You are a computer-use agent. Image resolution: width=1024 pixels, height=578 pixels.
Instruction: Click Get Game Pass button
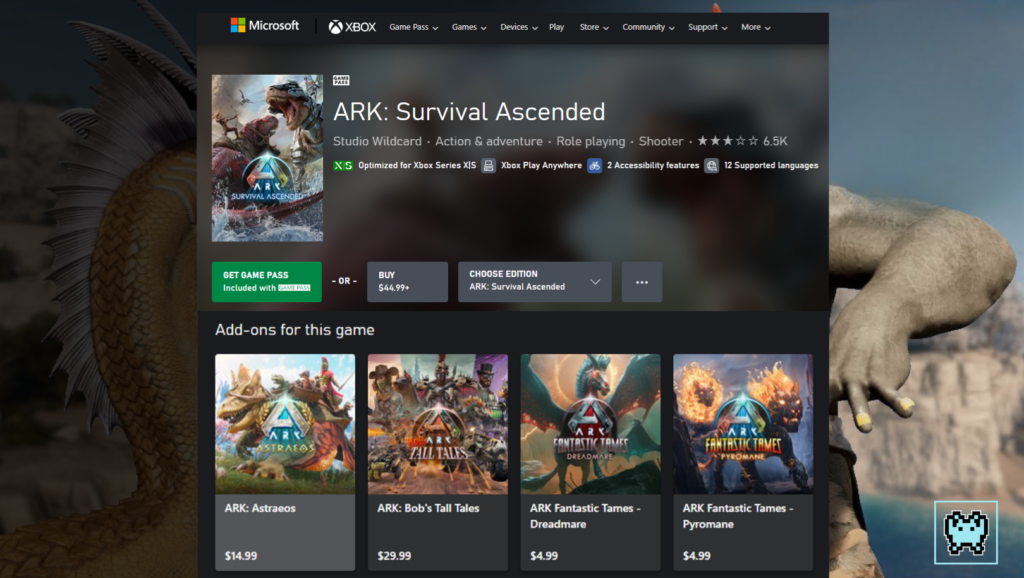point(266,282)
